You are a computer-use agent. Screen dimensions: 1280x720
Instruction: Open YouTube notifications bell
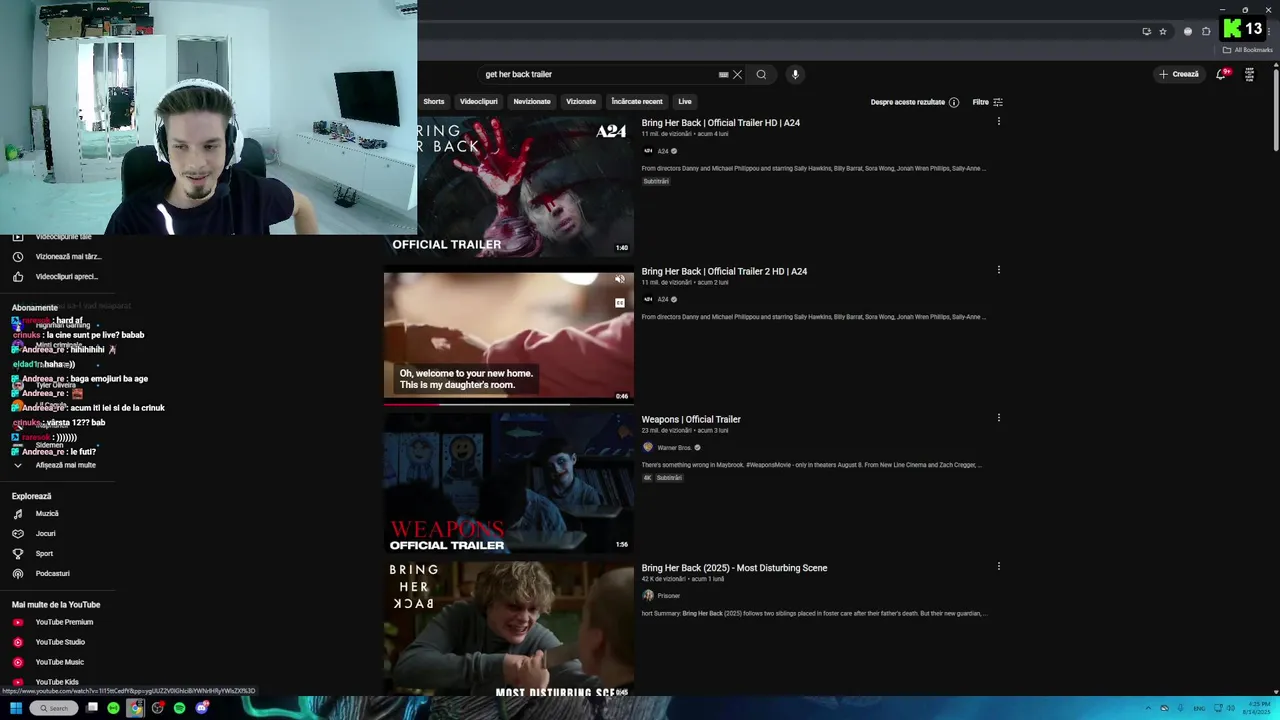pyautogui.click(x=1221, y=74)
